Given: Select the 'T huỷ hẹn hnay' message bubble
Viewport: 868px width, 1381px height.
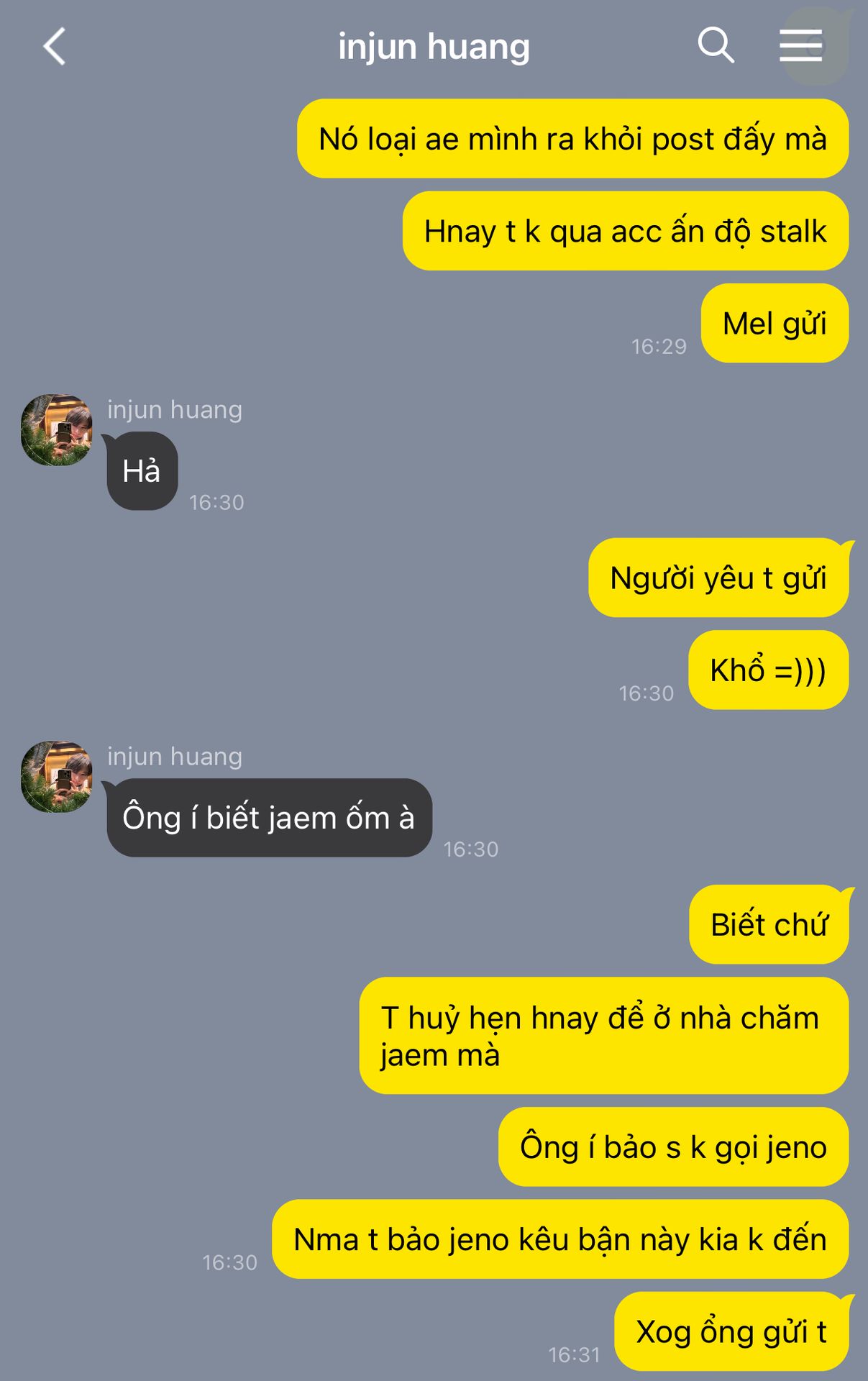Looking at the screenshot, I should [x=603, y=1036].
